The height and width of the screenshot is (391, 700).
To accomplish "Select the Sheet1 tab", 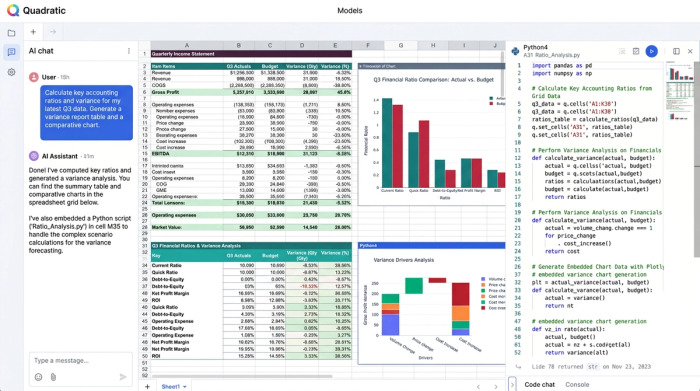I will [x=171, y=387].
